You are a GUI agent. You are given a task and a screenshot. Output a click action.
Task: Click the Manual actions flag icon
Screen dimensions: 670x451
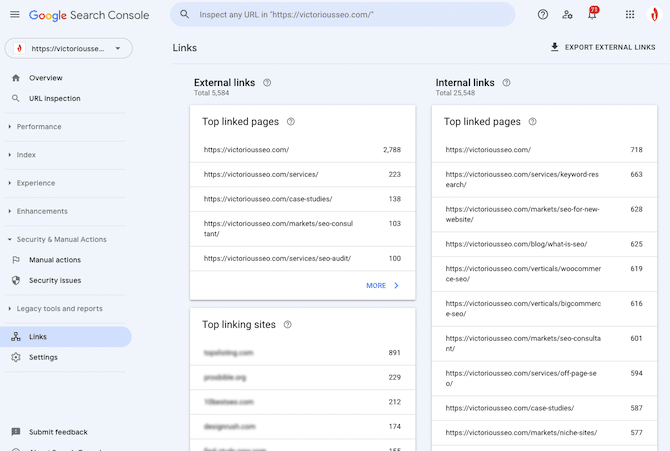click(x=16, y=260)
